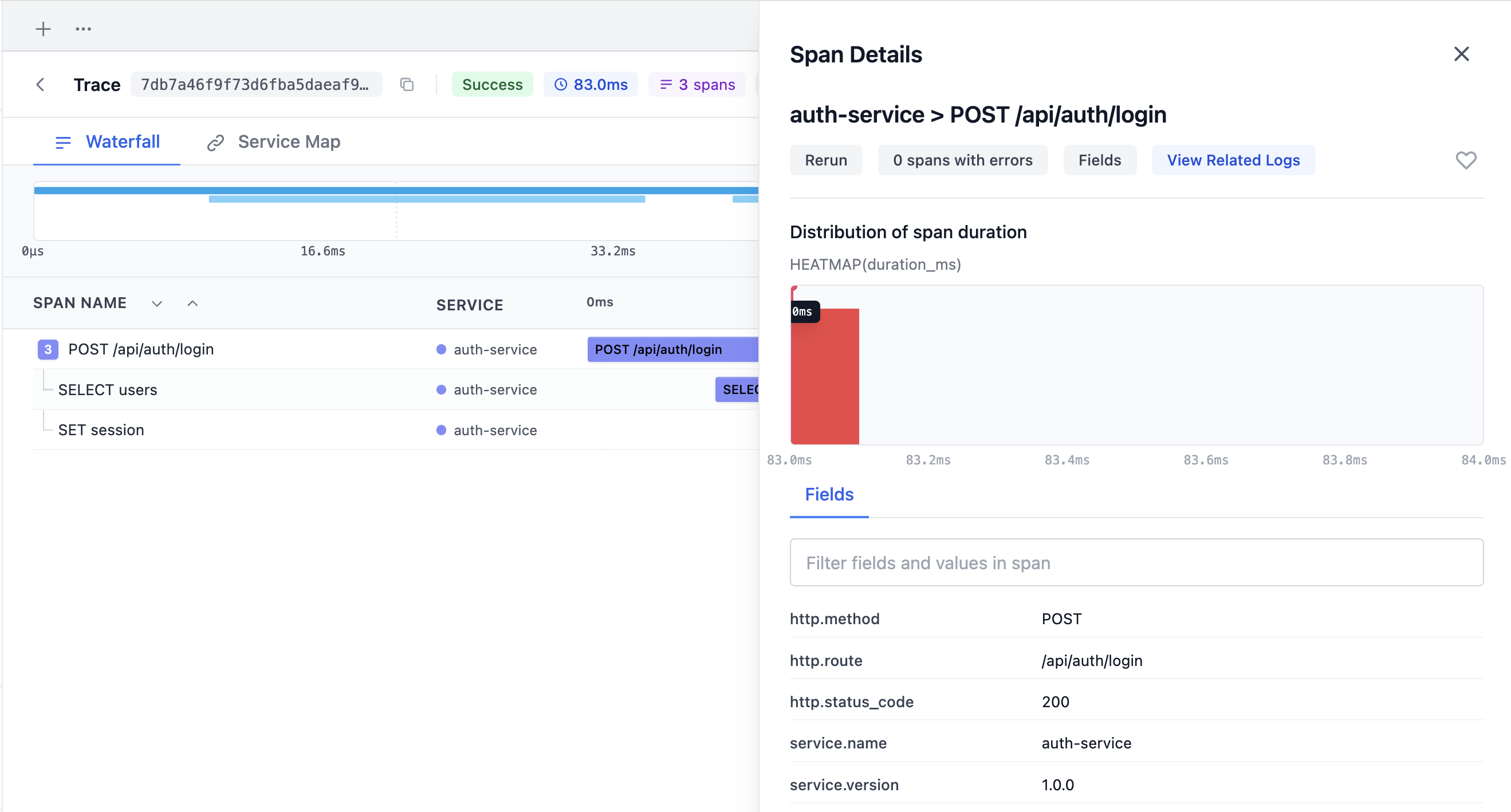Select the SELECT users span row
The height and width of the screenshot is (812, 1511).
(x=108, y=390)
